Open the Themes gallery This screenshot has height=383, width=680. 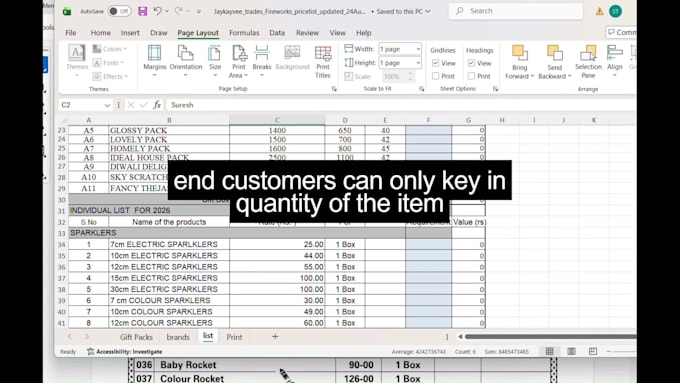[77, 61]
